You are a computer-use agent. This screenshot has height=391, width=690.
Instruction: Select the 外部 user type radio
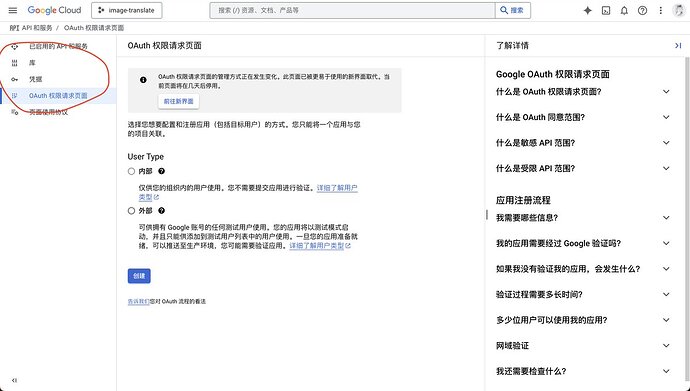coord(131,211)
